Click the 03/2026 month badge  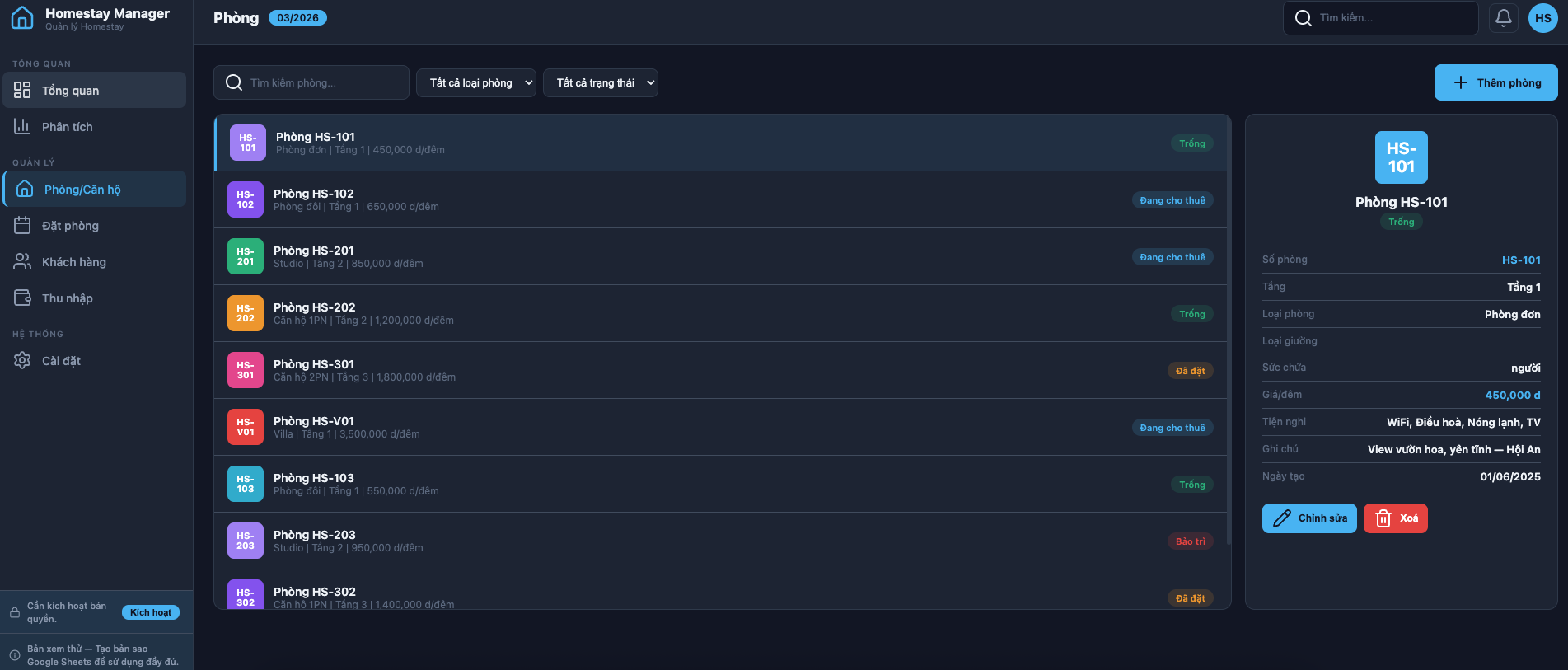pos(297,18)
